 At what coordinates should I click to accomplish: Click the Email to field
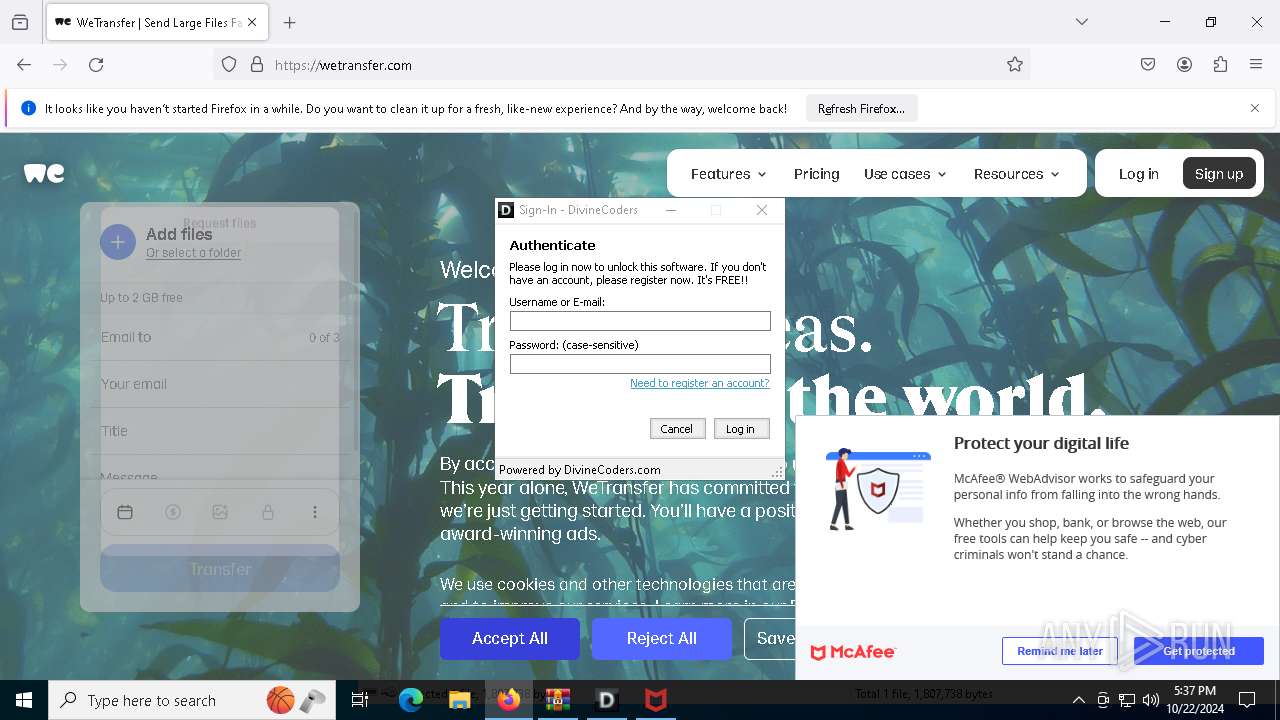point(220,337)
